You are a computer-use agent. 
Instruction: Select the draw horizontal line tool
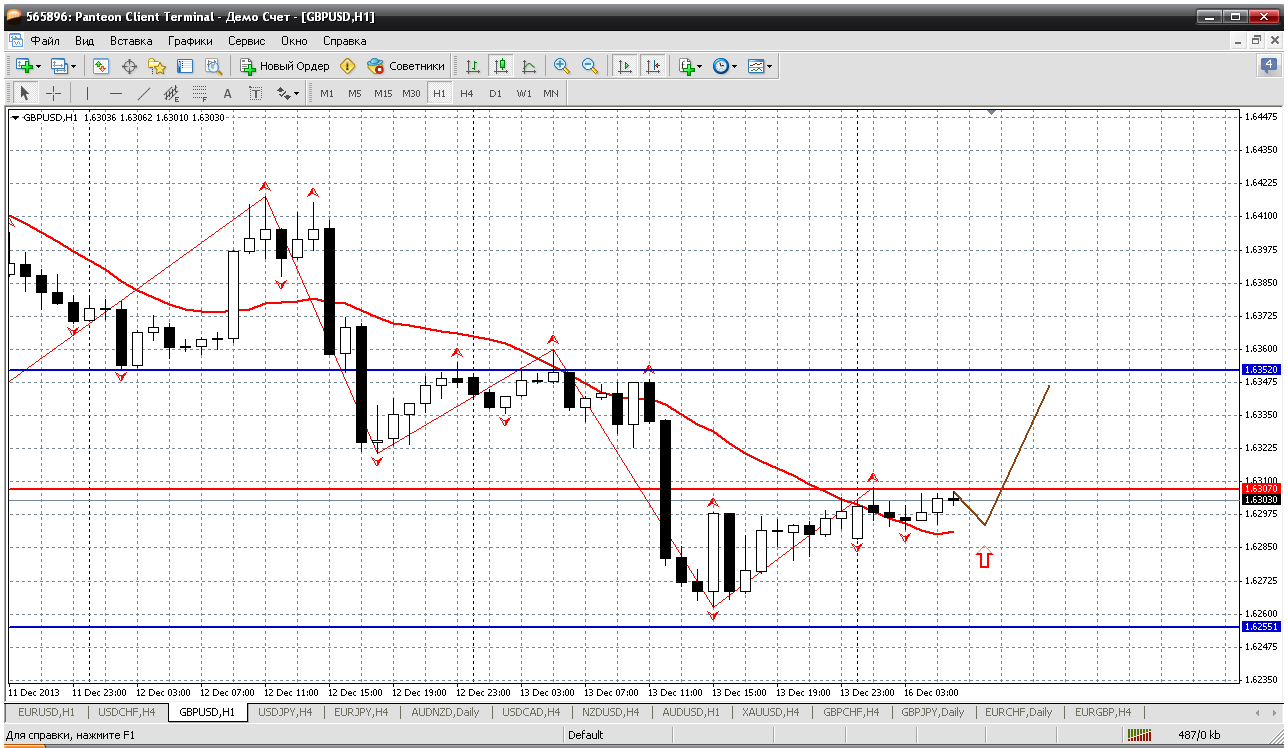[x=116, y=93]
